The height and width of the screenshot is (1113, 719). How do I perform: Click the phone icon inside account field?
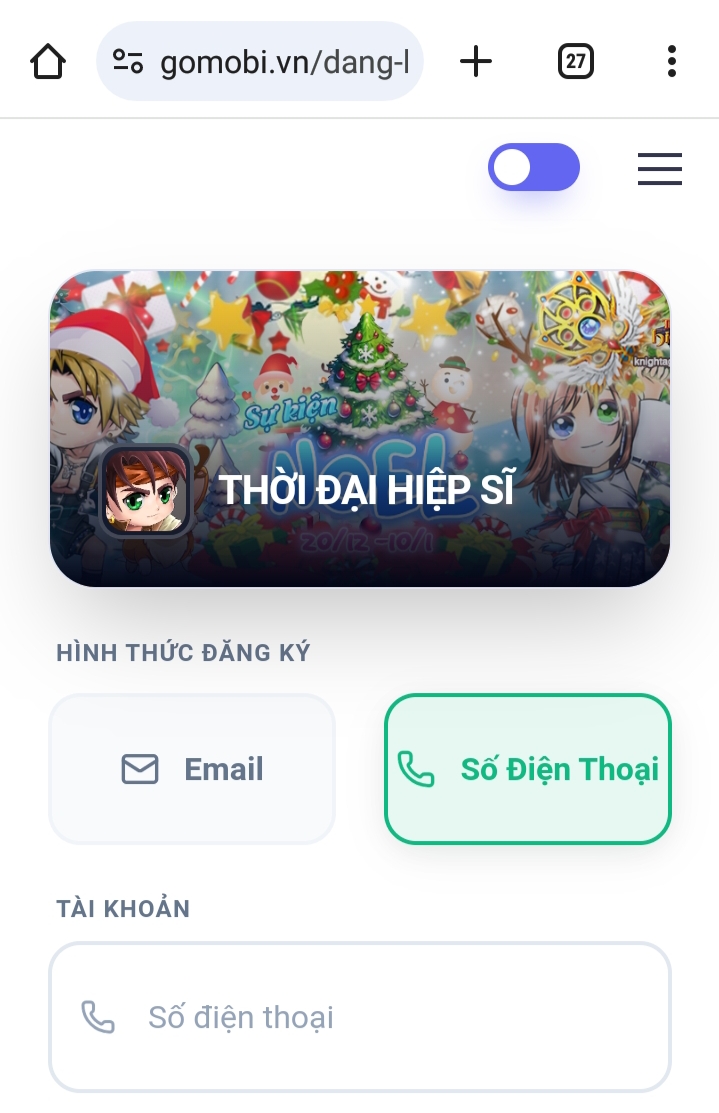98,1016
